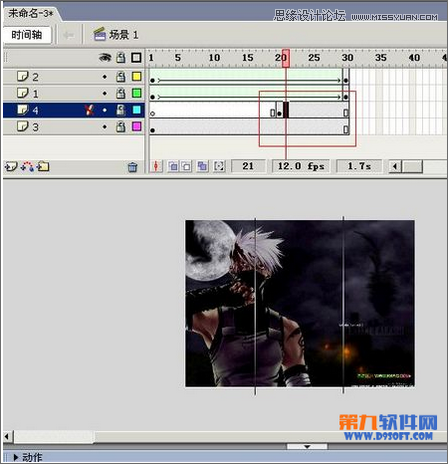Switch to the 未命名-3* document tab
This screenshot has height=464, width=448.
(31, 14)
